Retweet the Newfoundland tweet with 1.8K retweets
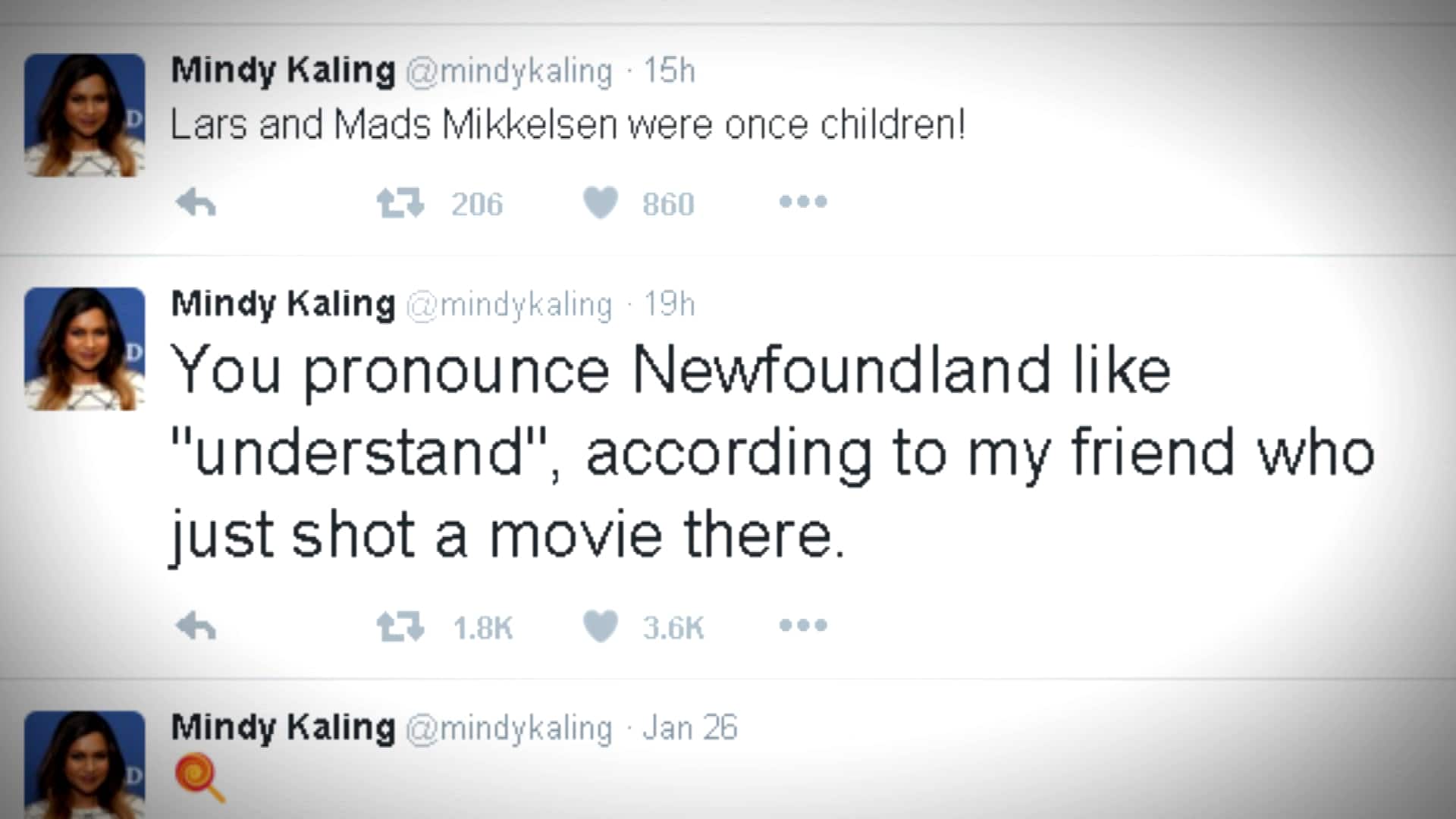This screenshot has height=819, width=1456. pos(400,626)
